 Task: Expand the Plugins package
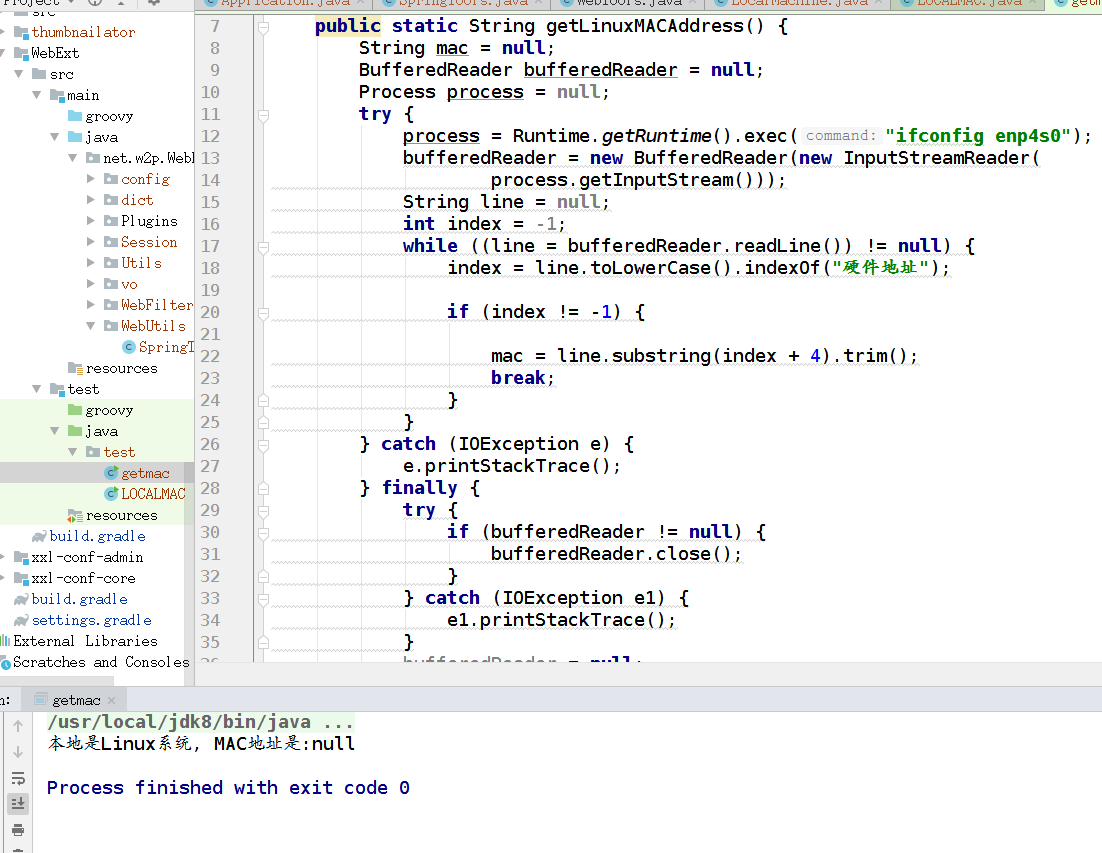point(90,221)
